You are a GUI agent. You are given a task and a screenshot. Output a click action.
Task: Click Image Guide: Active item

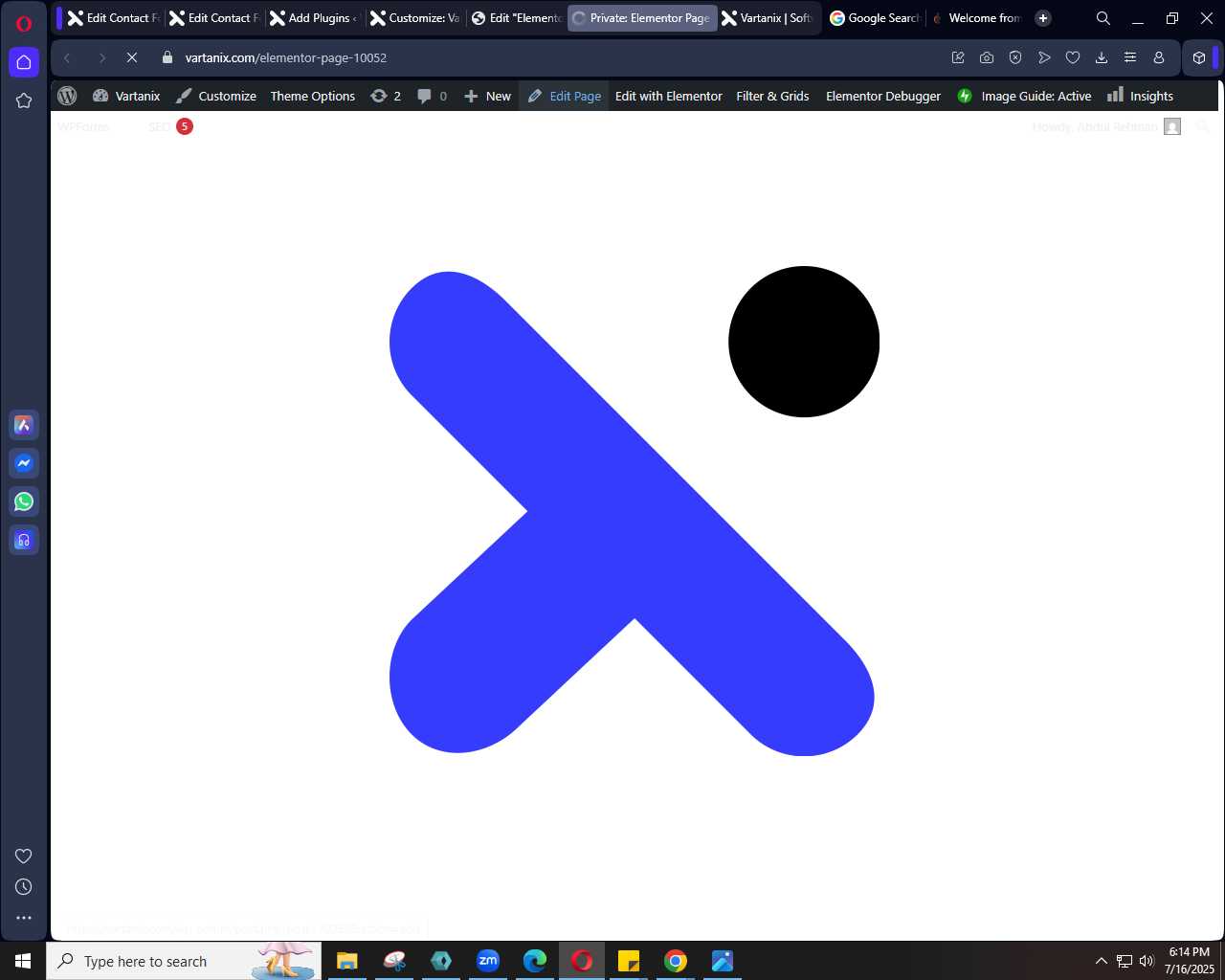click(1024, 96)
